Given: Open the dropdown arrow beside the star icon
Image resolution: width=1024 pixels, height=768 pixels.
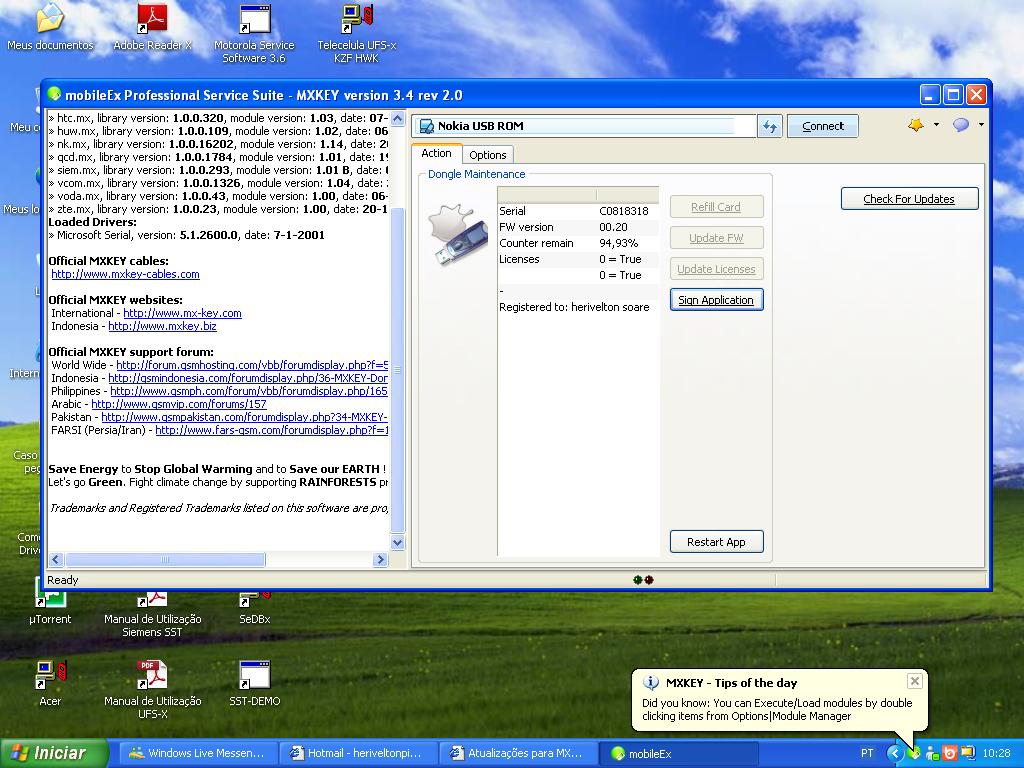Looking at the screenshot, I should click(936, 125).
